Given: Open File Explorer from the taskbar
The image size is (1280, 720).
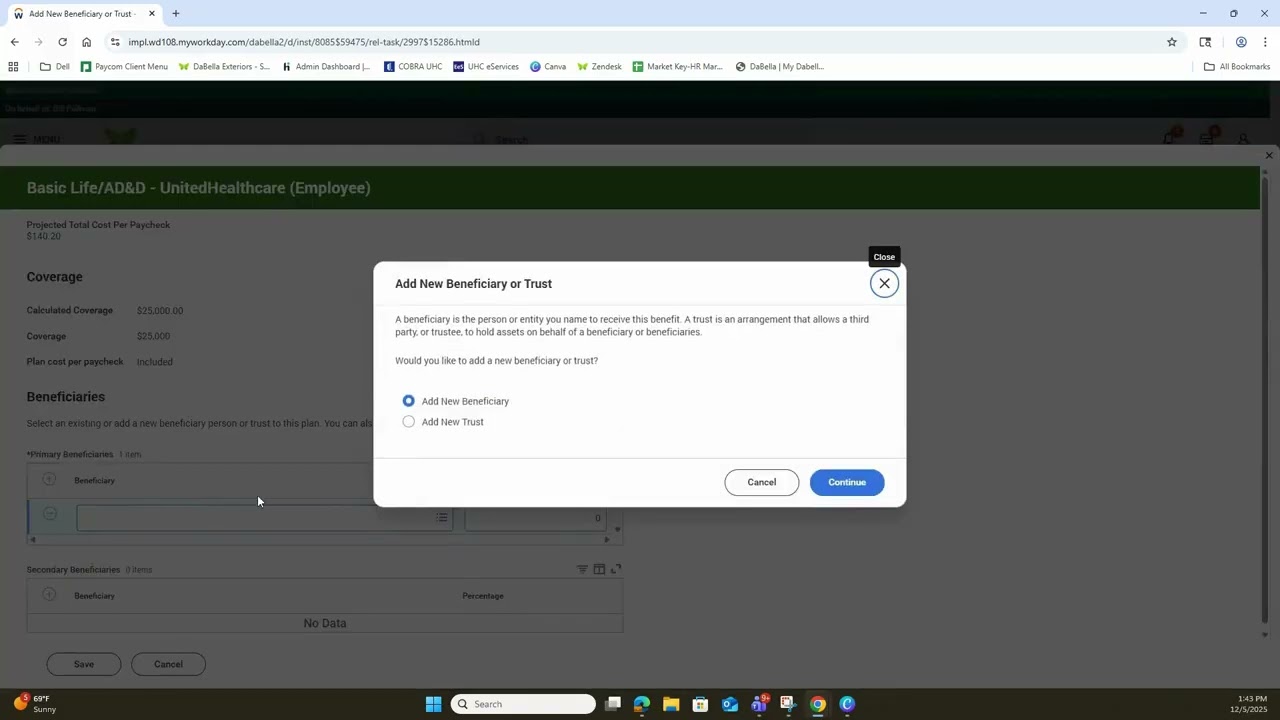Looking at the screenshot, I should pyautogui.click(x=671, y=704).
